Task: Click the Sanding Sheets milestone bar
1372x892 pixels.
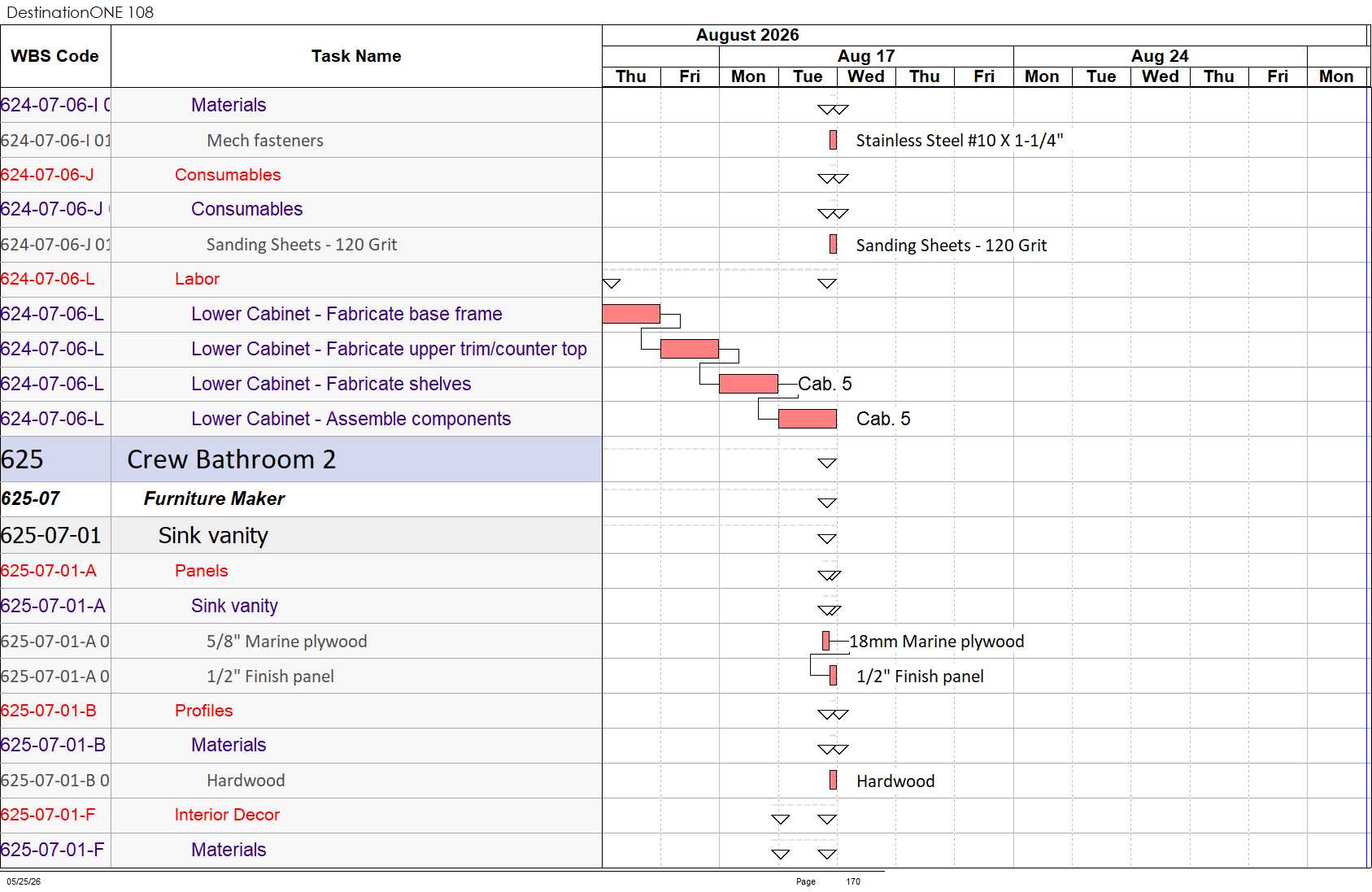Action: (833, 244)
